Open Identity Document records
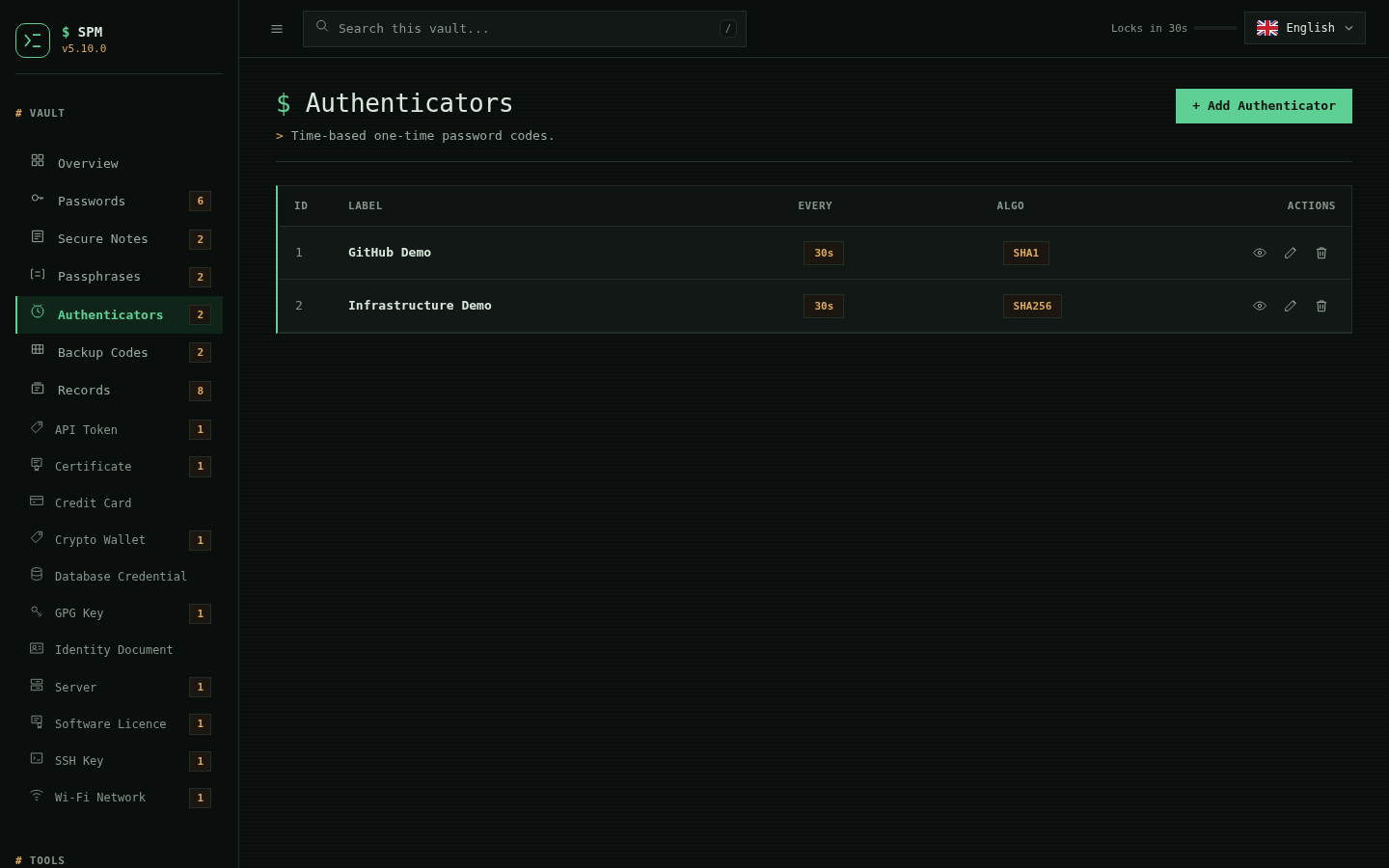 (x=120, y=650)
